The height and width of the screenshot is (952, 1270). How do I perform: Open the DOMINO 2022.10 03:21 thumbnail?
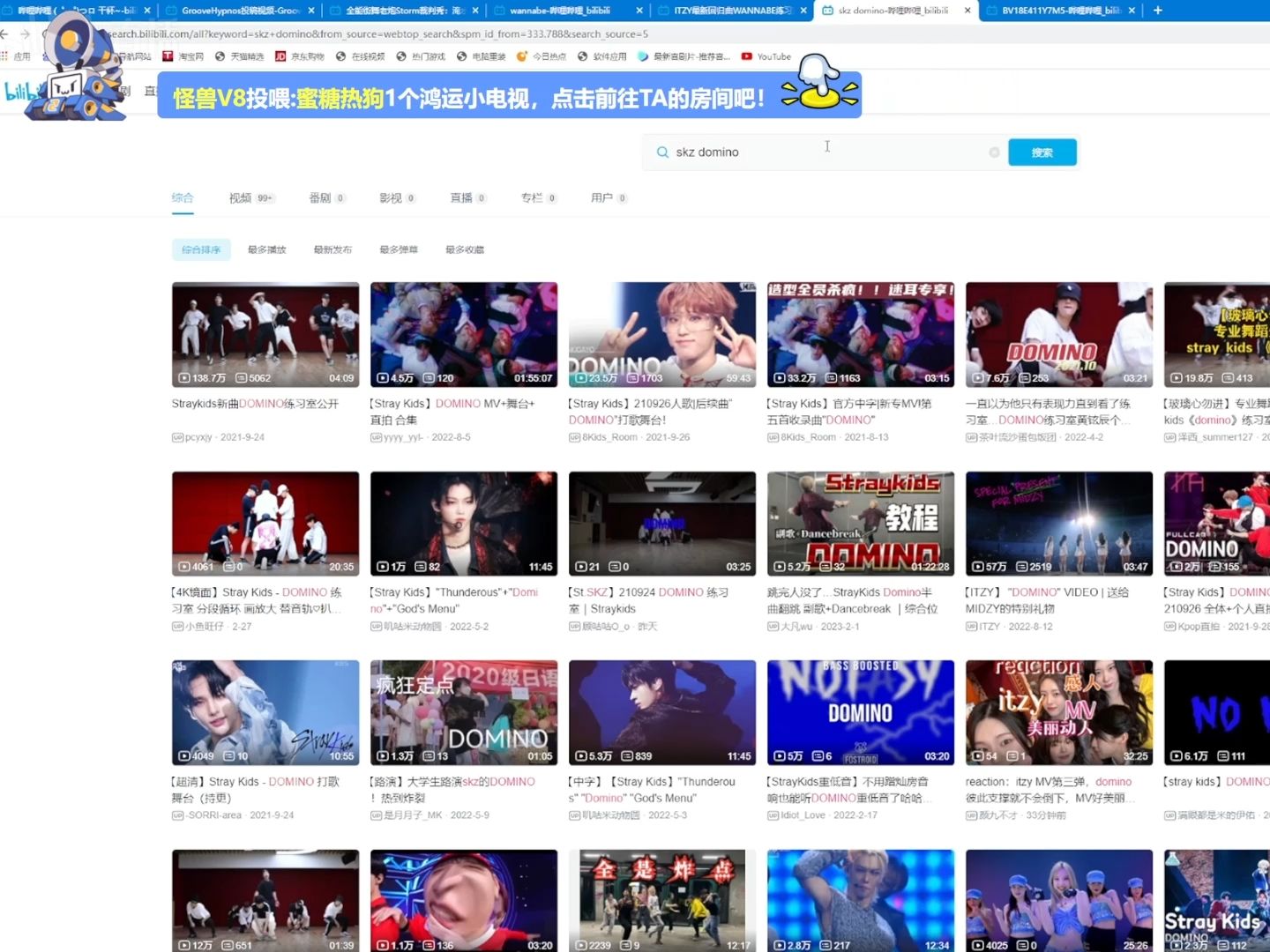pyautogui.click(x=1059, y=334)
